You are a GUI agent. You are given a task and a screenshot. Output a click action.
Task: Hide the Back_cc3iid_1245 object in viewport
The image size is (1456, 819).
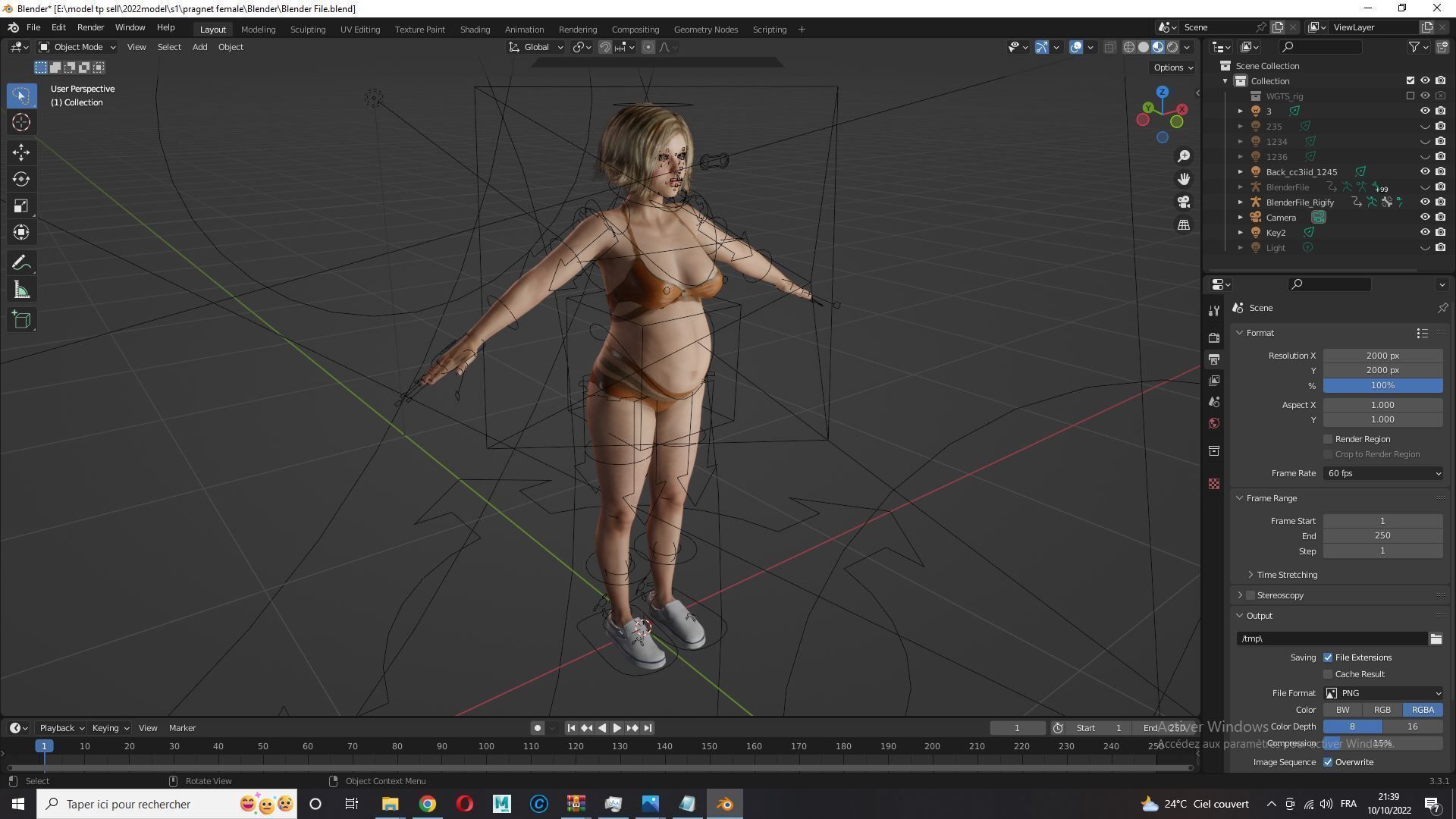point(1425,172)
